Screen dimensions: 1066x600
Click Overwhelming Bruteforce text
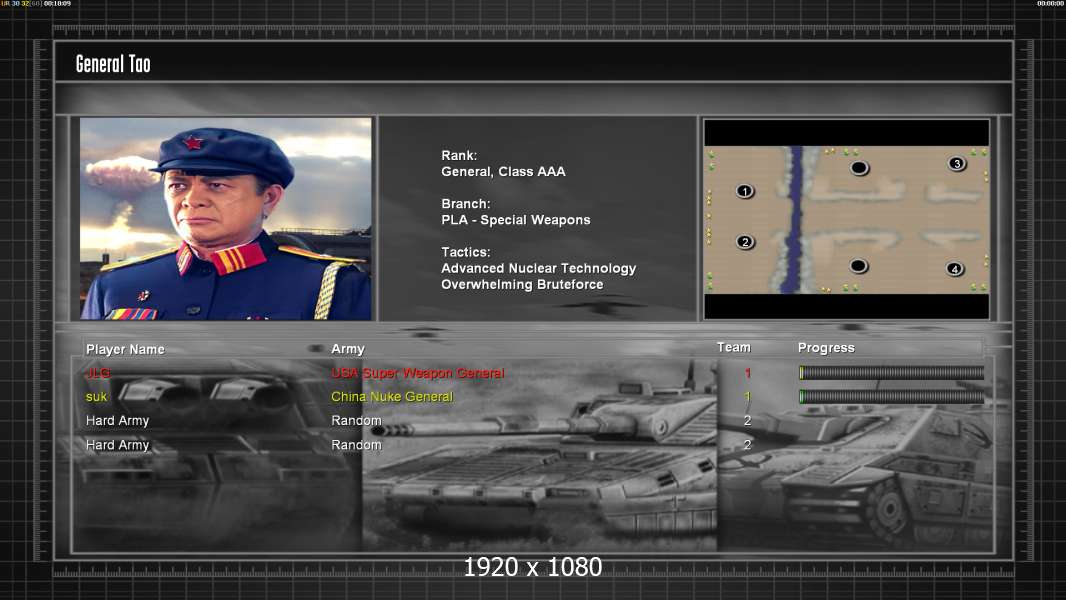[x=522, y=285]
